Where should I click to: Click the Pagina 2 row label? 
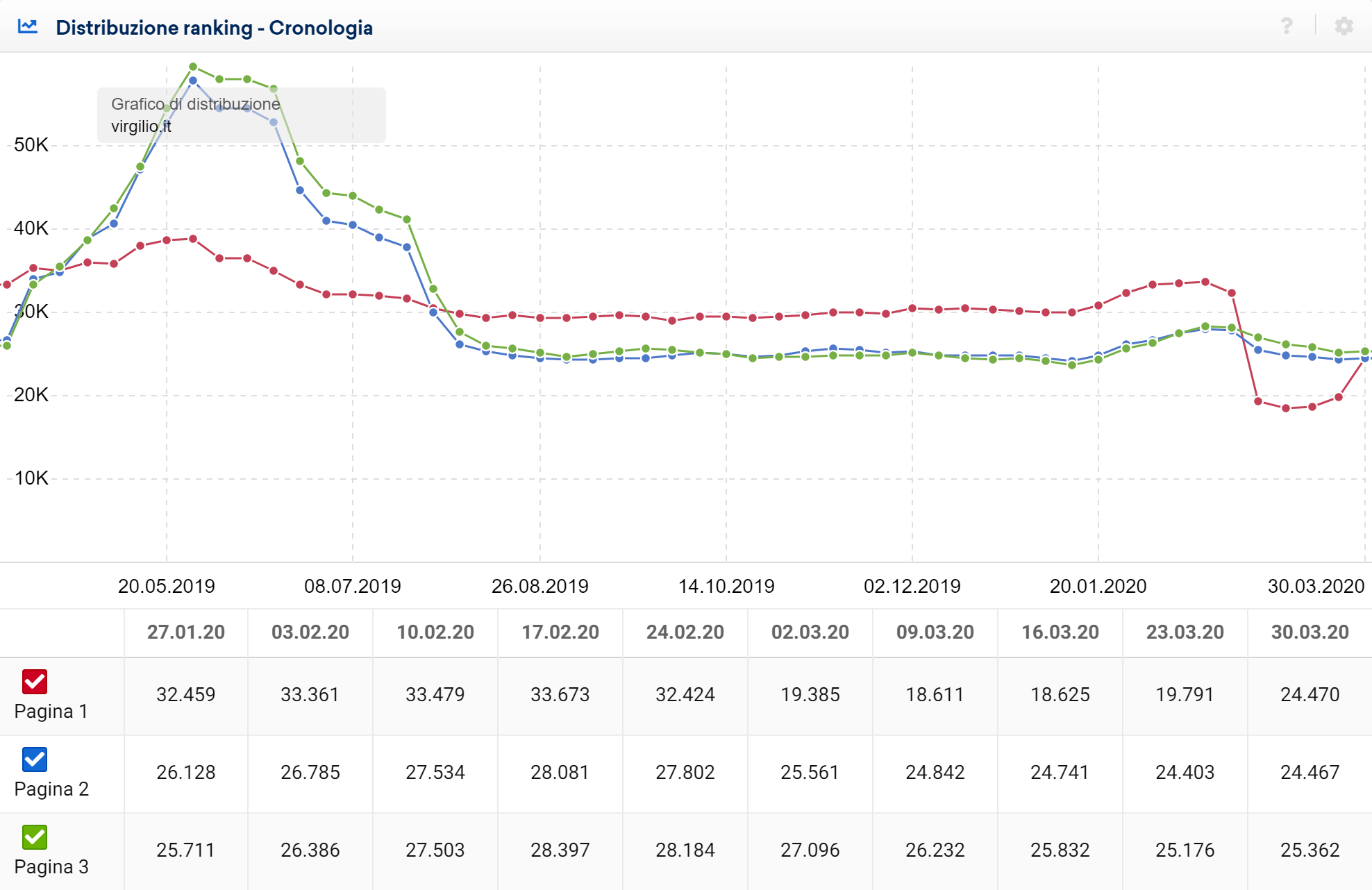coord(51,789)
